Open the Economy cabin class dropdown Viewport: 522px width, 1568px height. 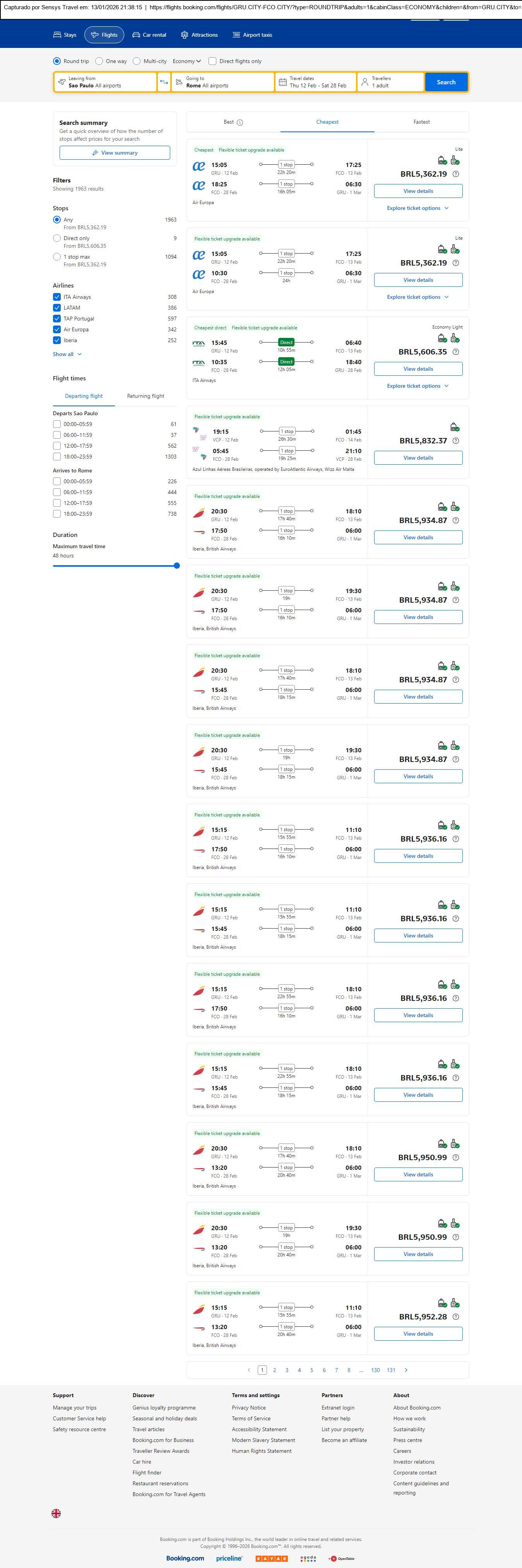187,61
